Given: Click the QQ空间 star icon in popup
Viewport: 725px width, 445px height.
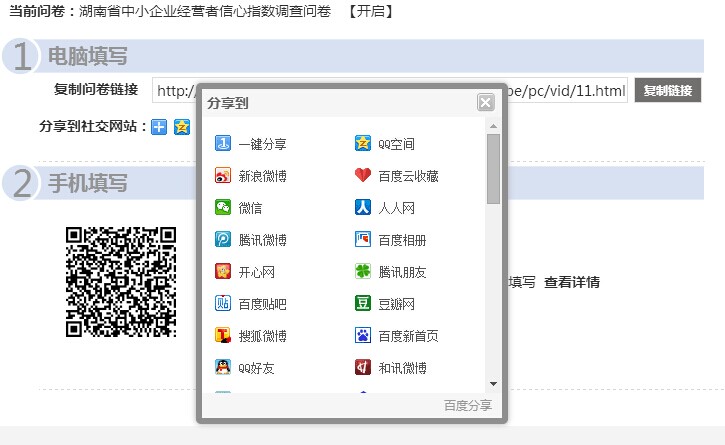Looking at the screenshot, I should pos(363,143).
